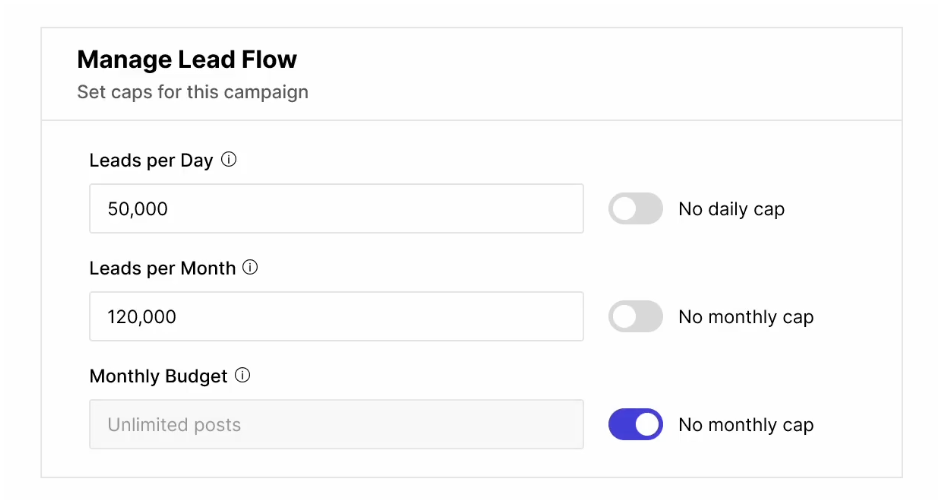Click the white knob on the enabled toggle
The image size is (940, 500).
[648, 425]
